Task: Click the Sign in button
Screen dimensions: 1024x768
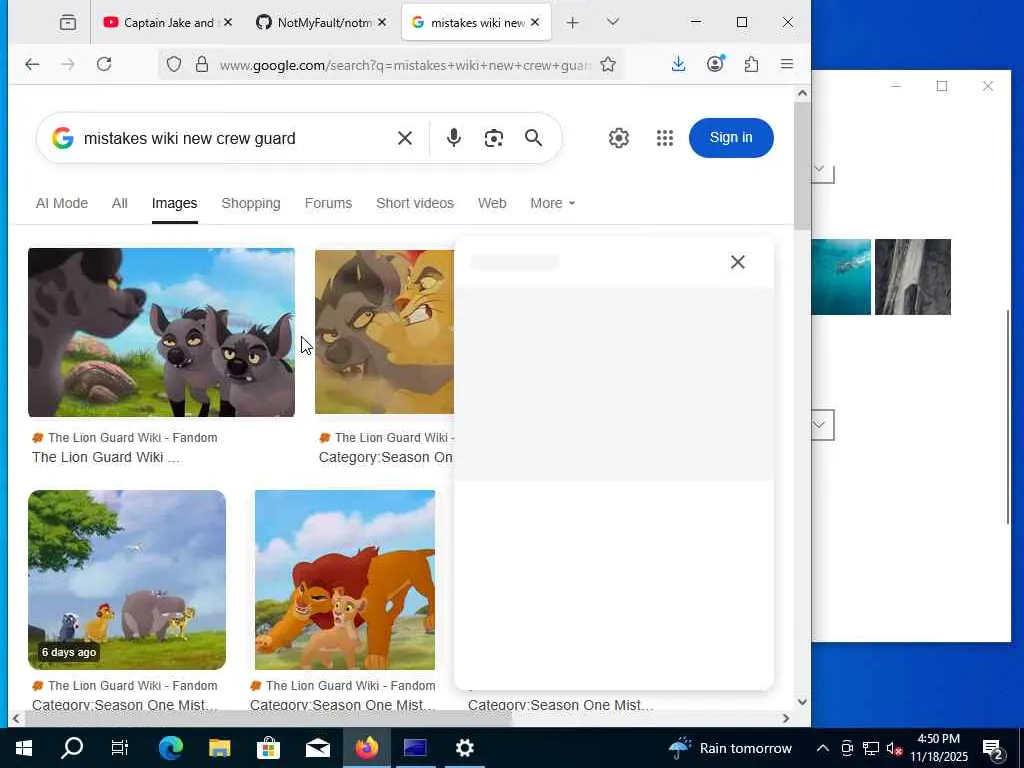Action: tap(731, 138)
